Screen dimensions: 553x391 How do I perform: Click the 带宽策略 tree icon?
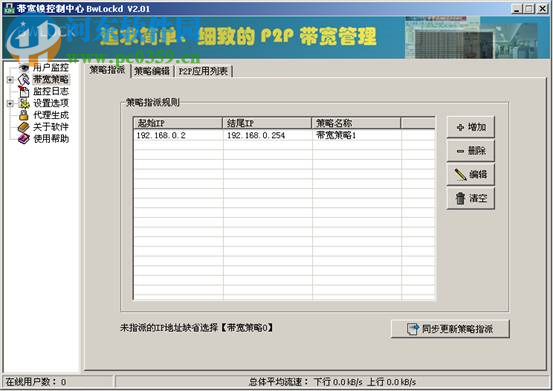coord(24,80)
